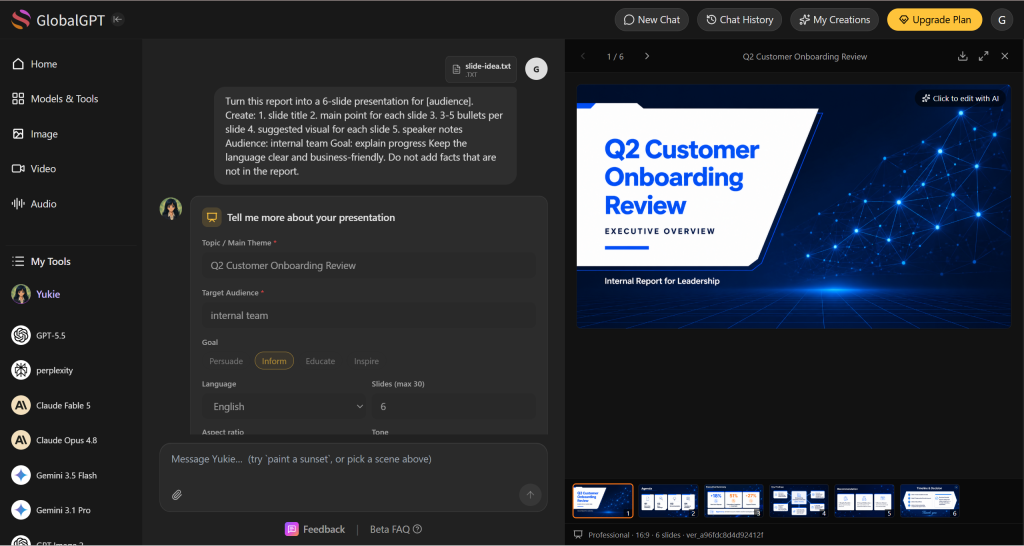The width and height of the screenshot is (1024, 546).
Task: Expand the preview to fullscreen
Action: point(984,56)
